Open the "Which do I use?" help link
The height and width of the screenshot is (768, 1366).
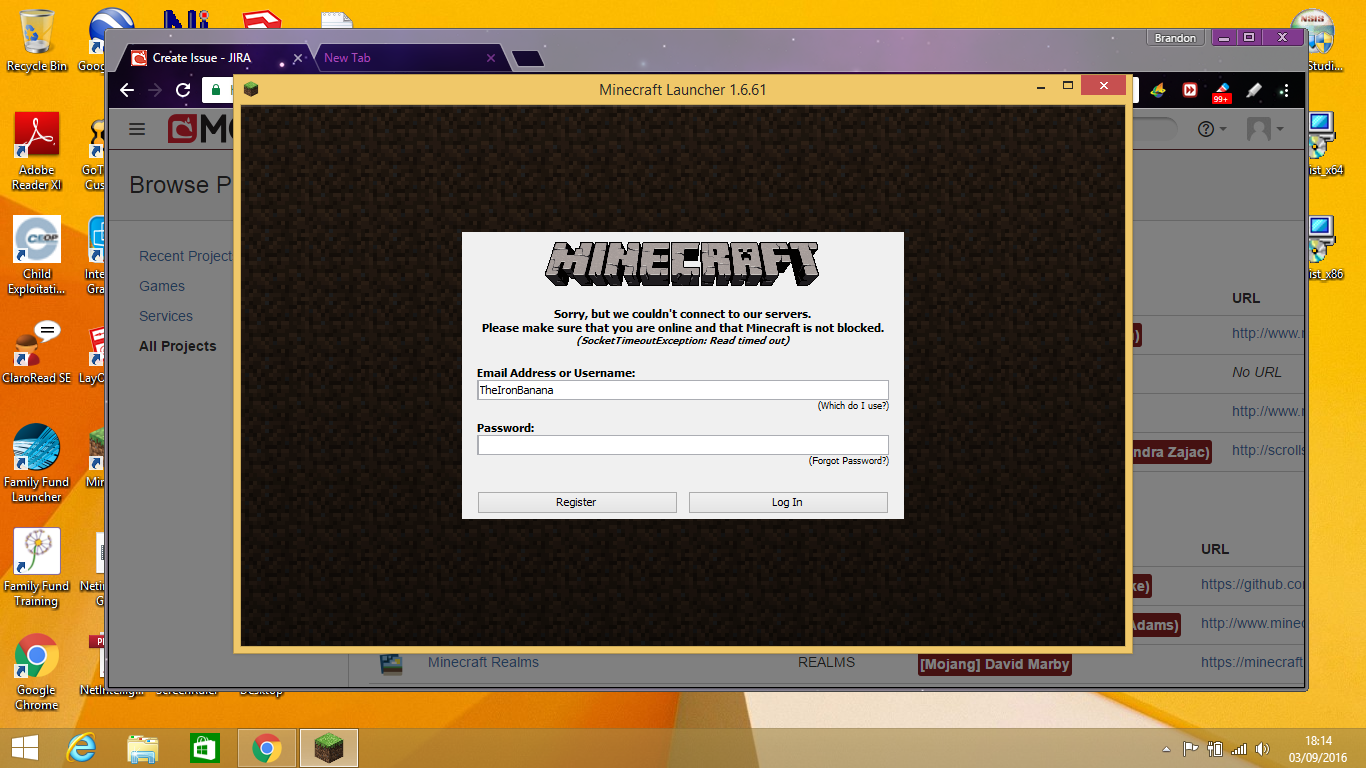[853, 406]
